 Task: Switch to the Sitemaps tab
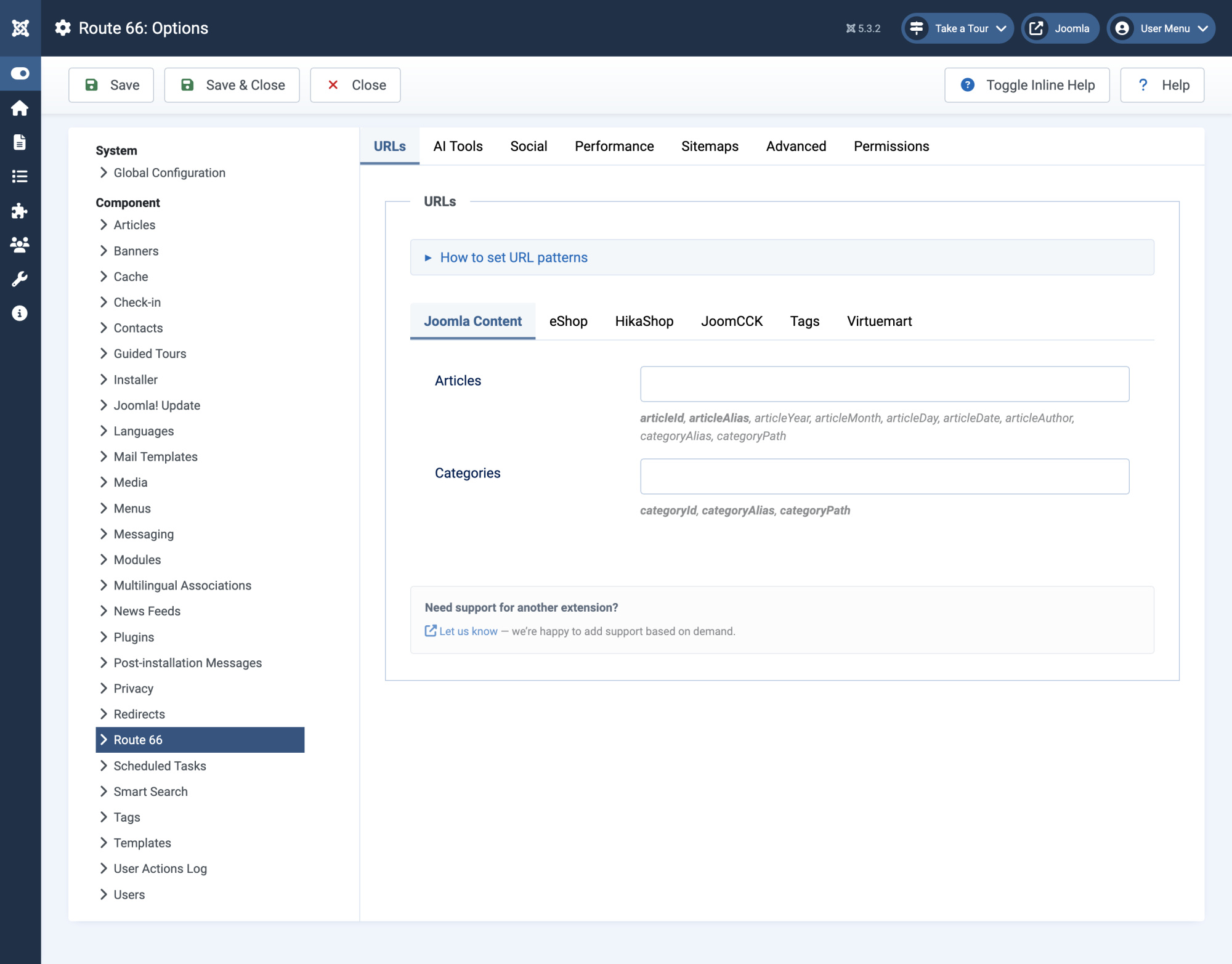point(710,146)
